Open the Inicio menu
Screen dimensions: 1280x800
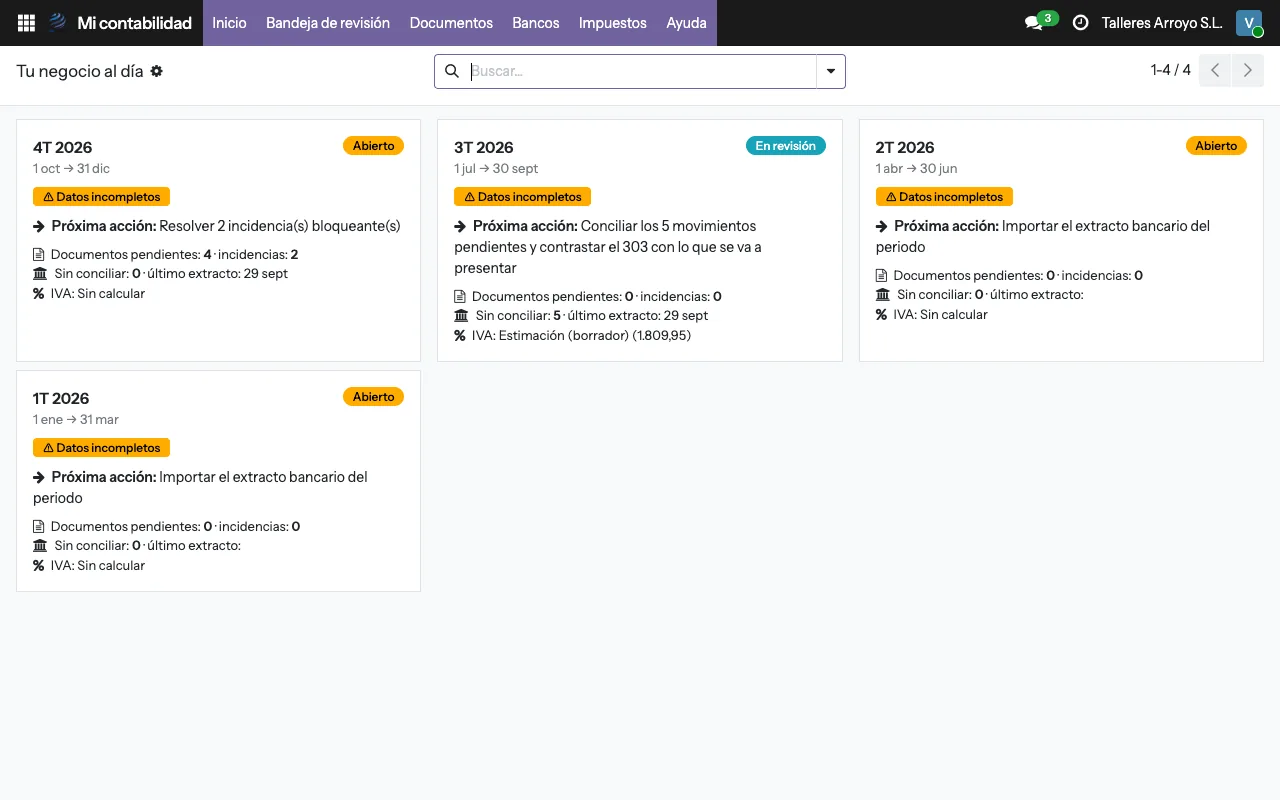(229, 23)
